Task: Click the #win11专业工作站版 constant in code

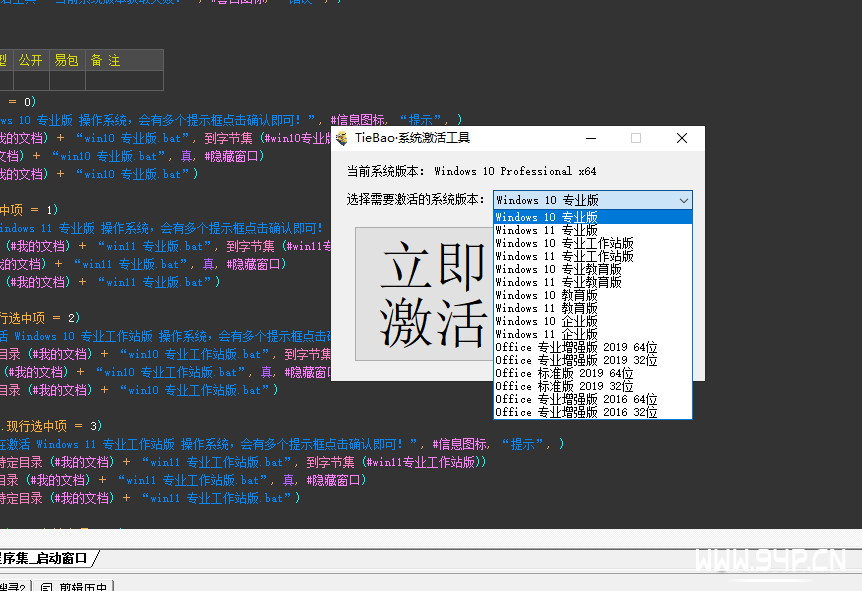Action: pyautogui.click(x=422, y=462)
